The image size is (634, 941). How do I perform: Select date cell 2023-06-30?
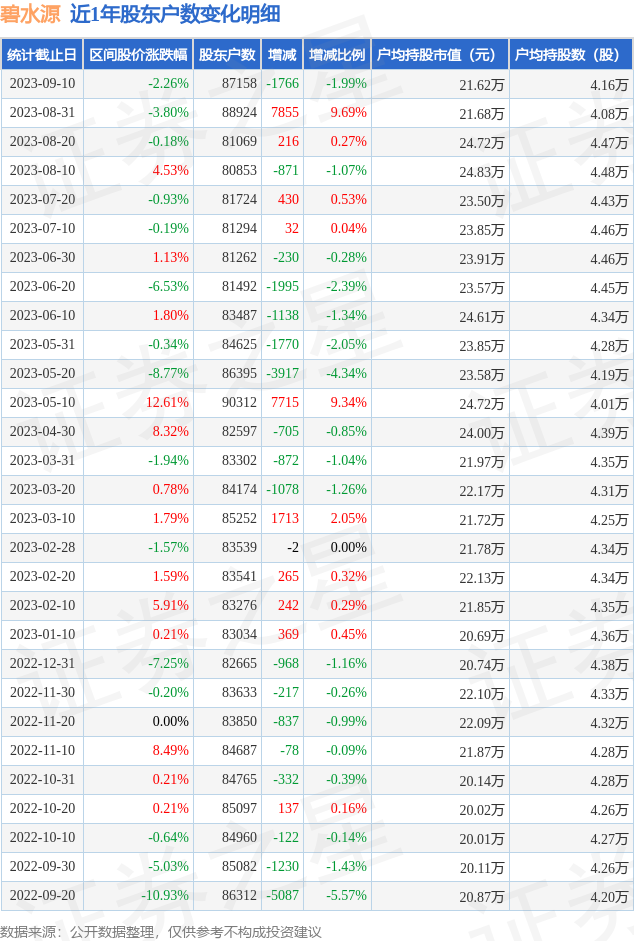(x=43, y=257)
